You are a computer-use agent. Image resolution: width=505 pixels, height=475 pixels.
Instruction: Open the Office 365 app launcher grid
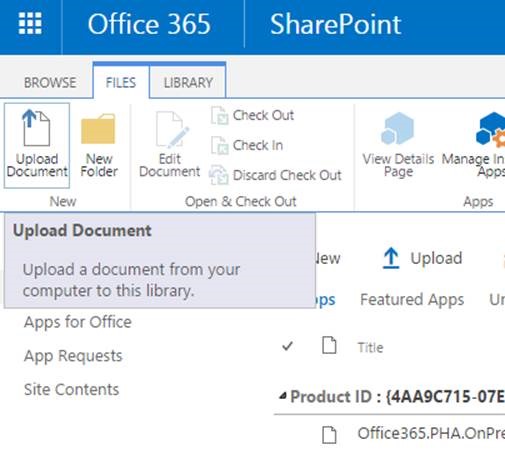coord(30,23)
